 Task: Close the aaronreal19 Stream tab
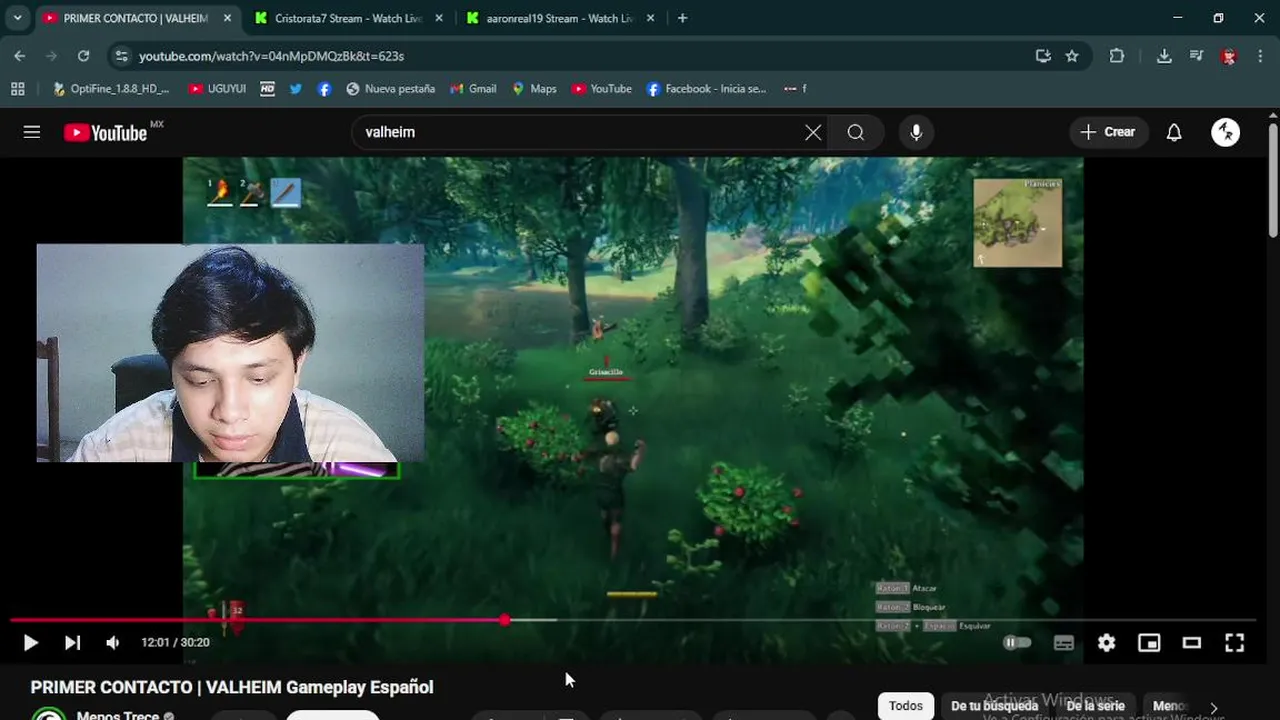649,18
